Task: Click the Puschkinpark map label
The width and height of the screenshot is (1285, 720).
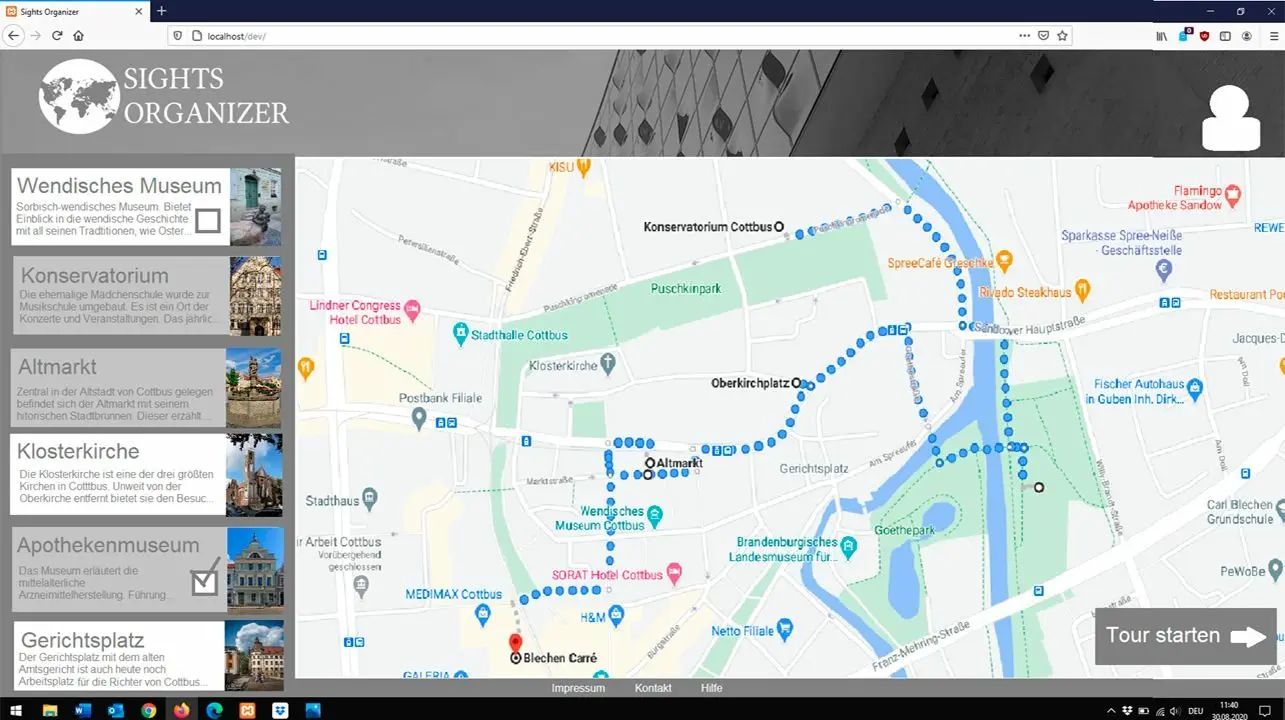Action: click(685, 289)
